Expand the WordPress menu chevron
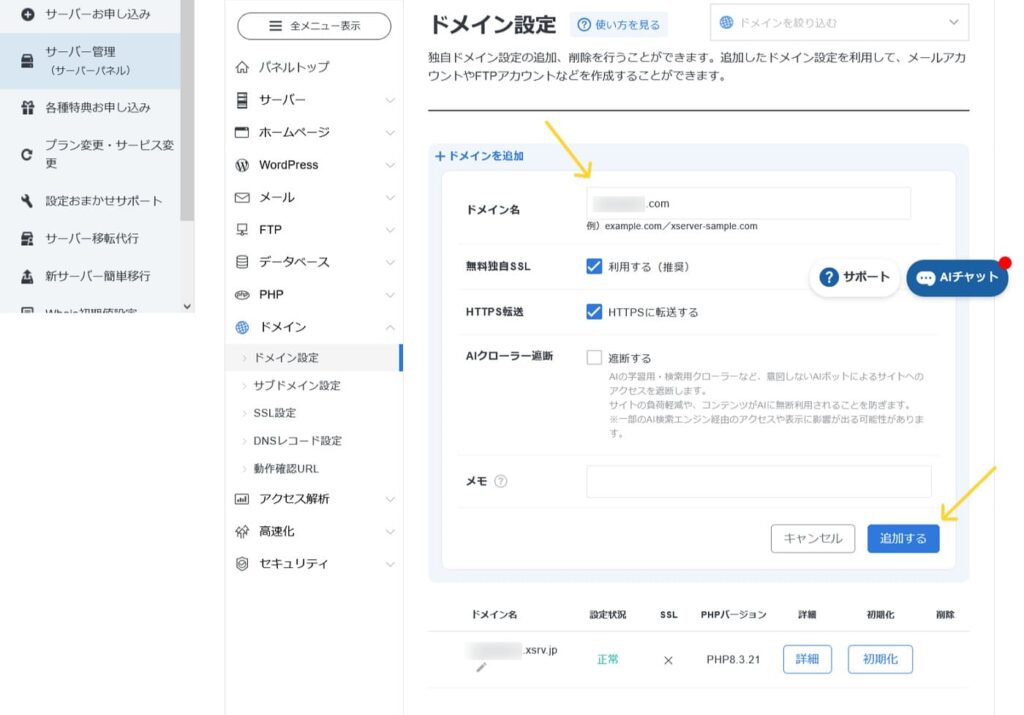 390,165
